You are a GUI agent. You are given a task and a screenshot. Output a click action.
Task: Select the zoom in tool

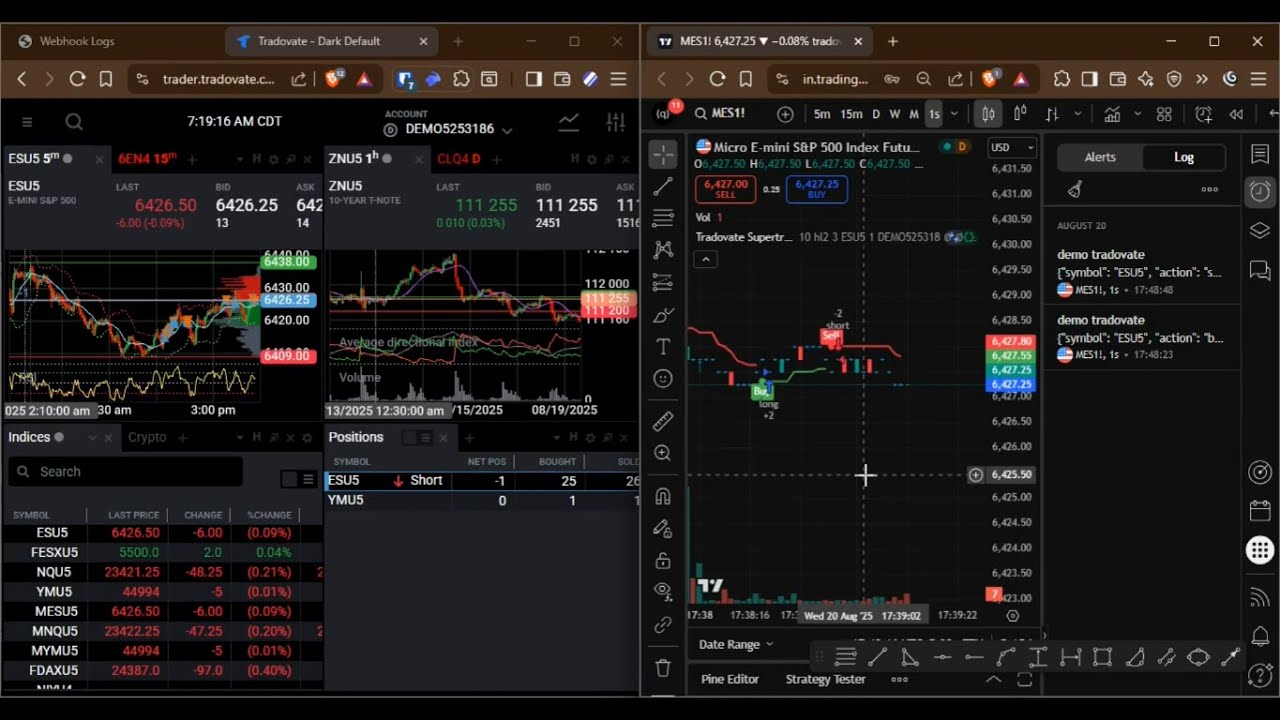click(x=663, y=453)
